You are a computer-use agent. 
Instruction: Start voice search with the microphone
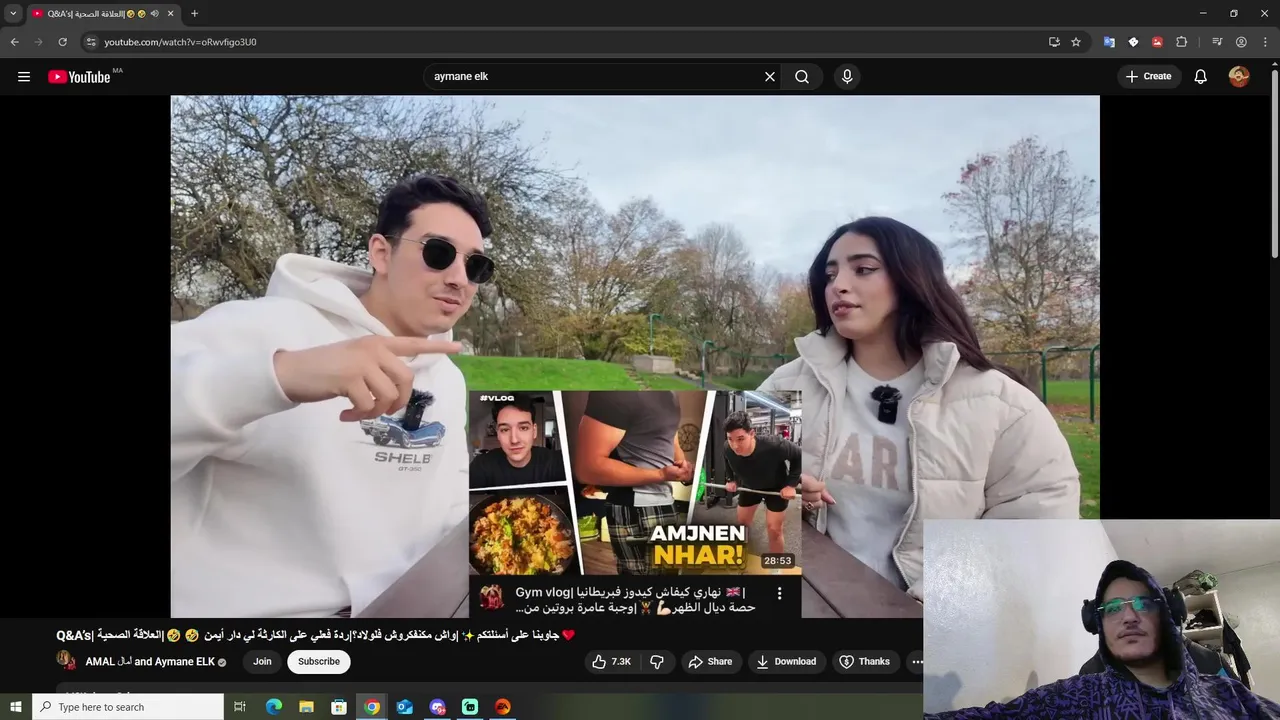tap(847, 76)
